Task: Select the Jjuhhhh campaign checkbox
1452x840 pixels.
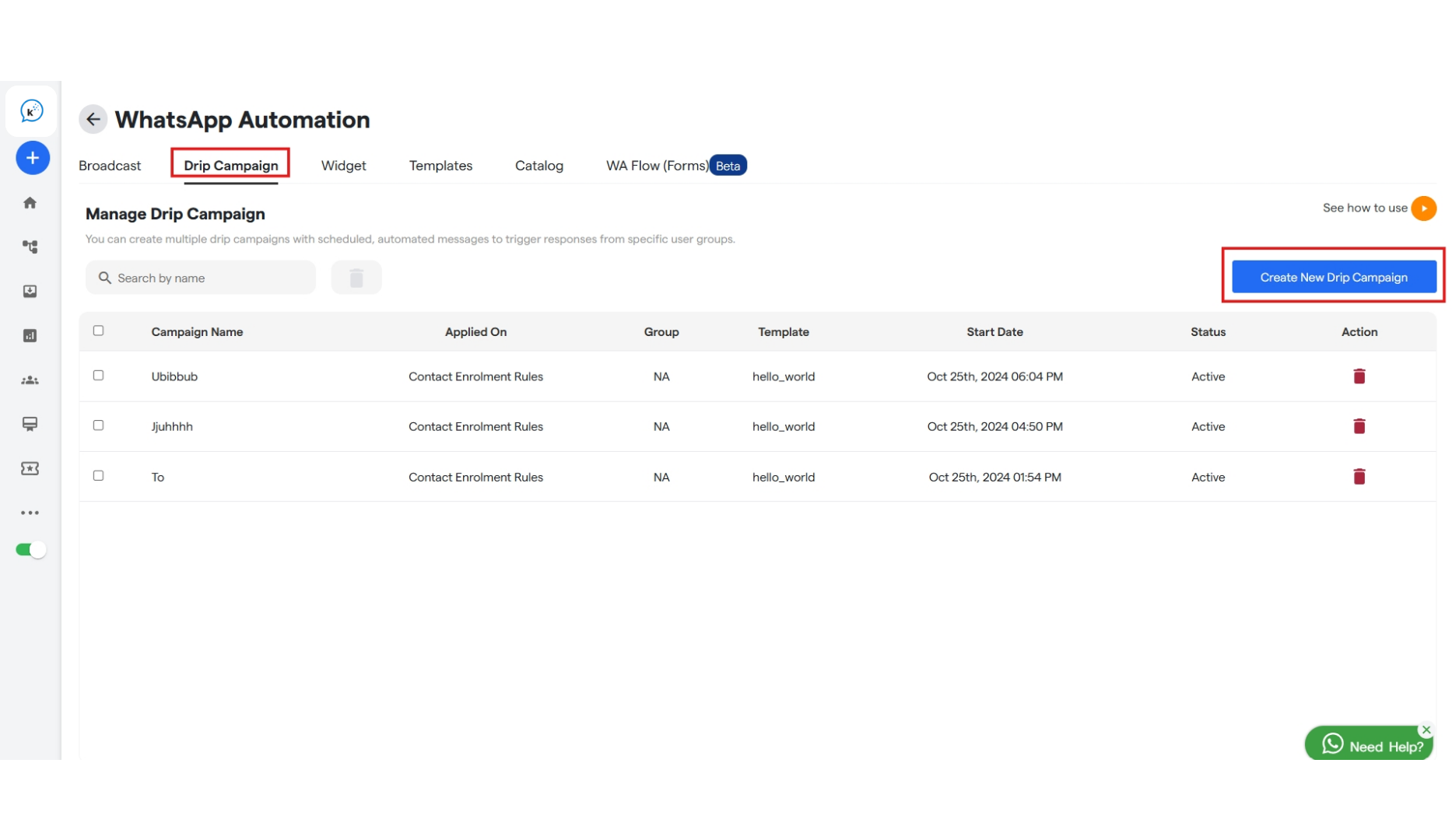Action: pos(99,425)
